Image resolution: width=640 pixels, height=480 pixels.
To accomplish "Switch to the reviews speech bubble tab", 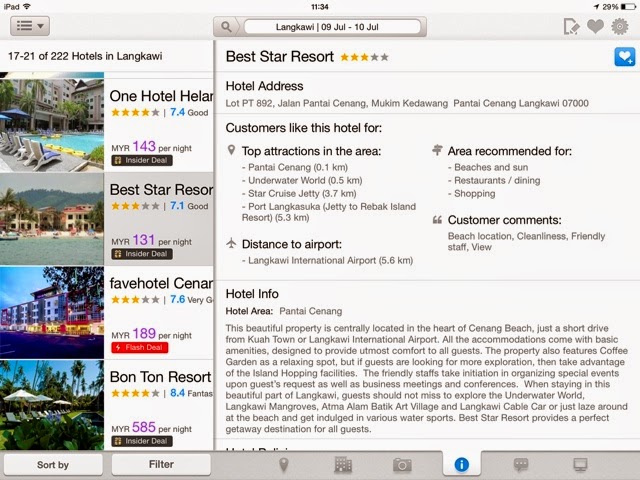I will click(x=521, y=464).
